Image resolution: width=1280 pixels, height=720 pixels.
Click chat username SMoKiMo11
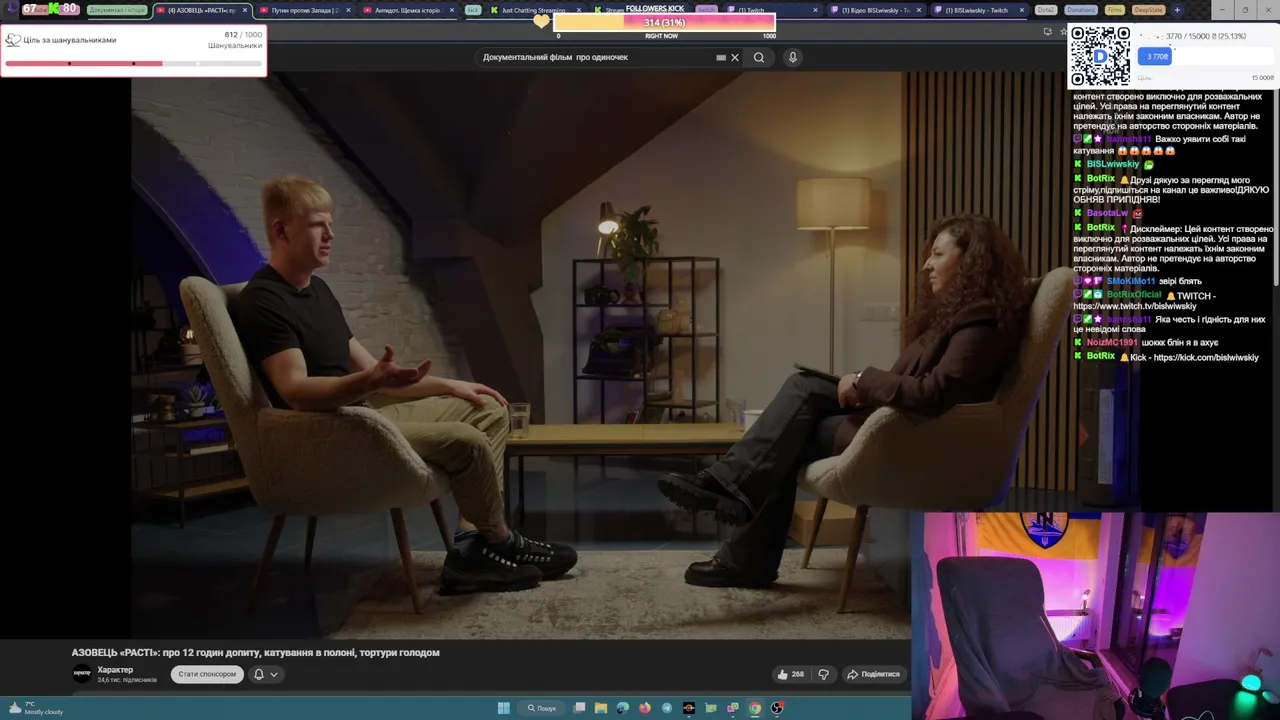(1130, 281)
